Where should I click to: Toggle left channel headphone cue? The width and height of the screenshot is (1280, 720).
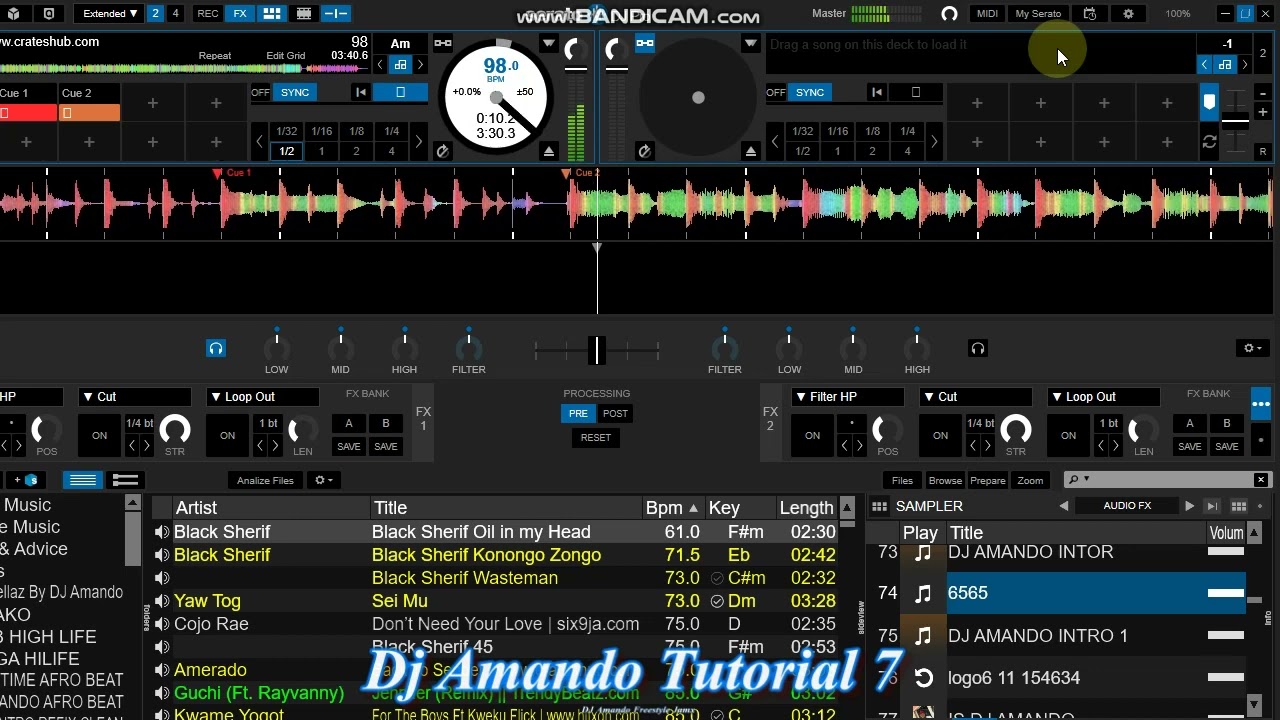216,348
